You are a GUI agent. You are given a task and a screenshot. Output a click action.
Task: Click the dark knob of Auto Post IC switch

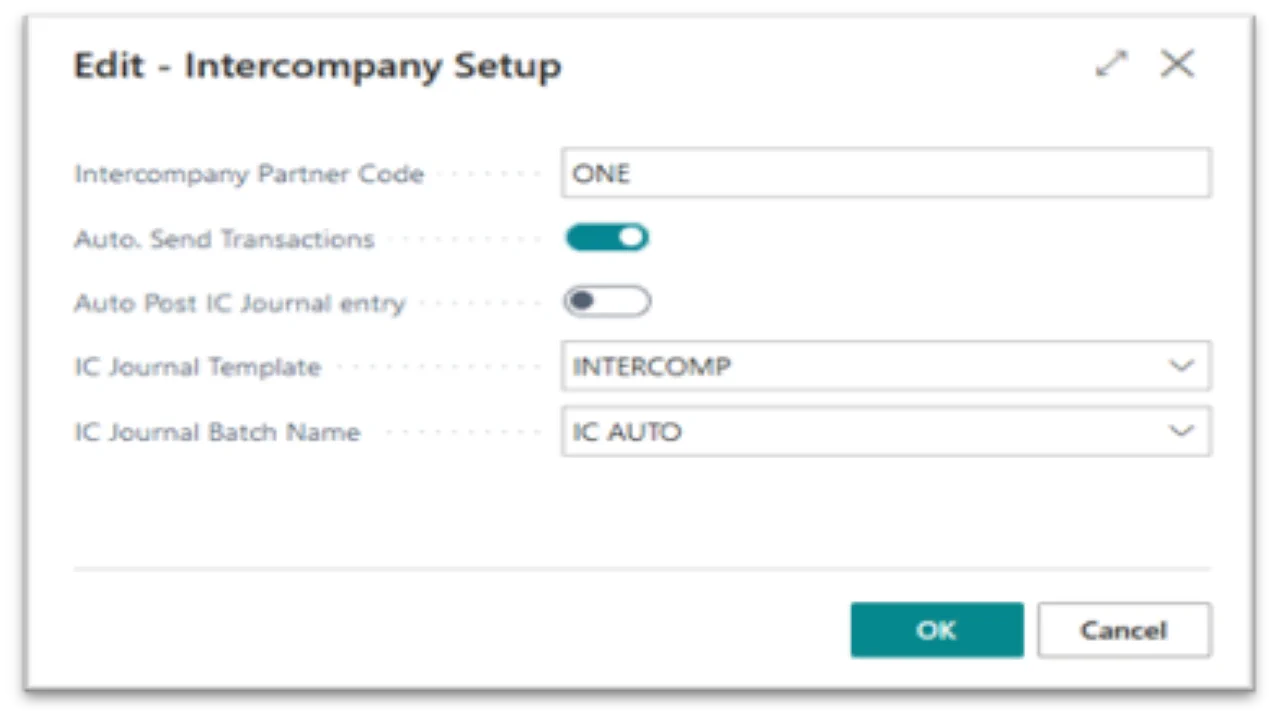(x=582, y=302)
